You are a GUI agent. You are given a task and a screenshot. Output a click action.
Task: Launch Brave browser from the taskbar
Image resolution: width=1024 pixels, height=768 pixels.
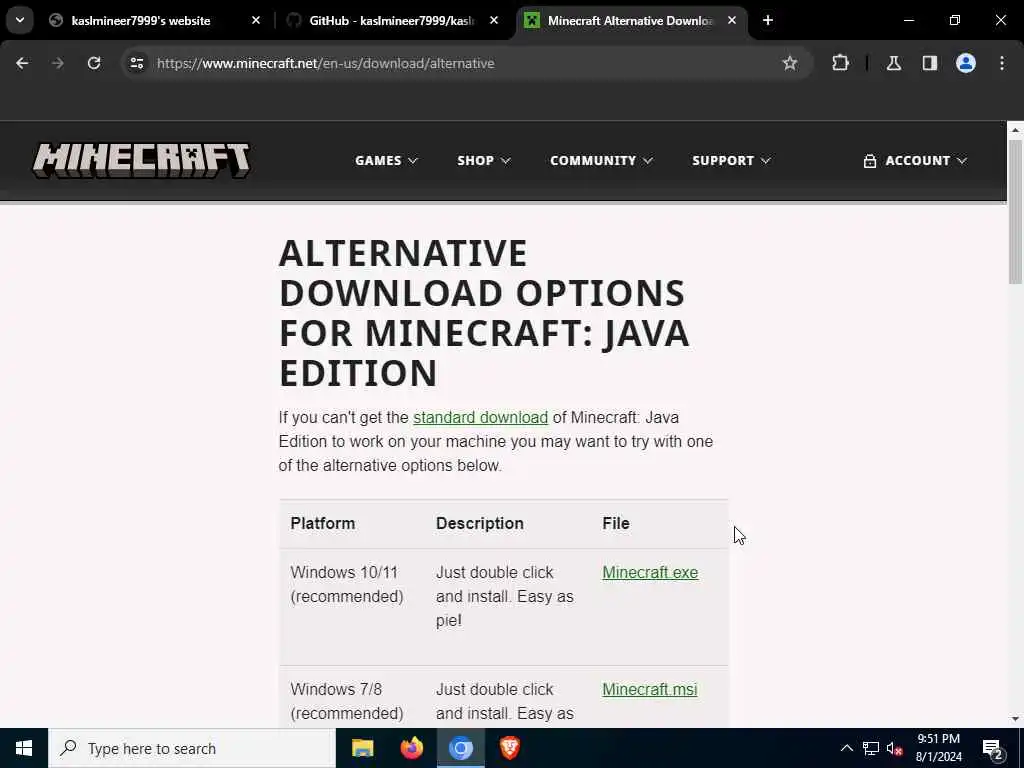point(509,748)
